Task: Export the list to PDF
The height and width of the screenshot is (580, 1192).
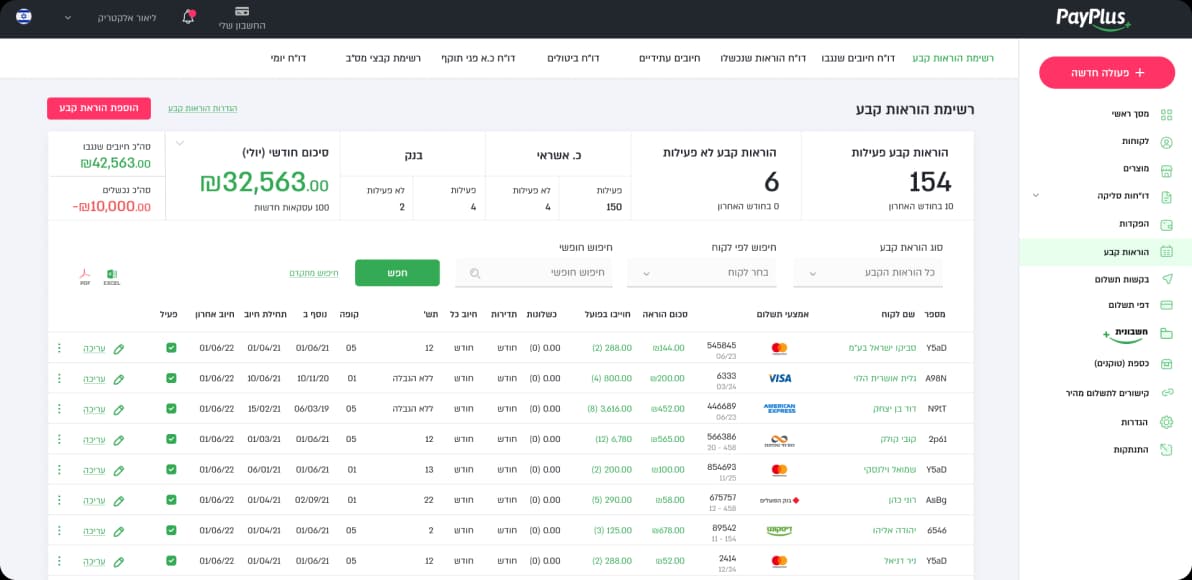Action: [85, 277]
